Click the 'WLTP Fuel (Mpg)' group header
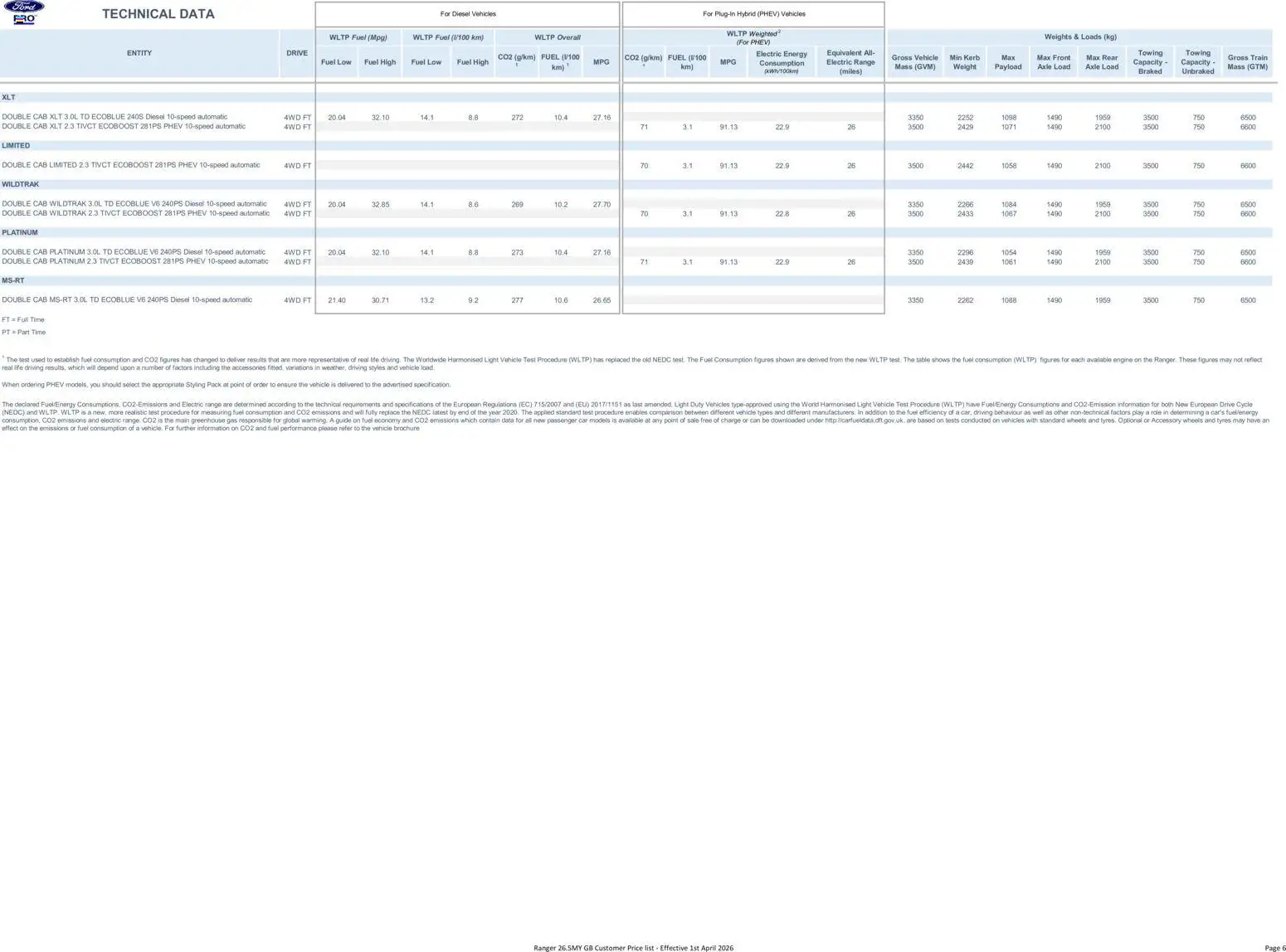The width and height of the screenshot is (1286, 952). (x=358, y=37)
